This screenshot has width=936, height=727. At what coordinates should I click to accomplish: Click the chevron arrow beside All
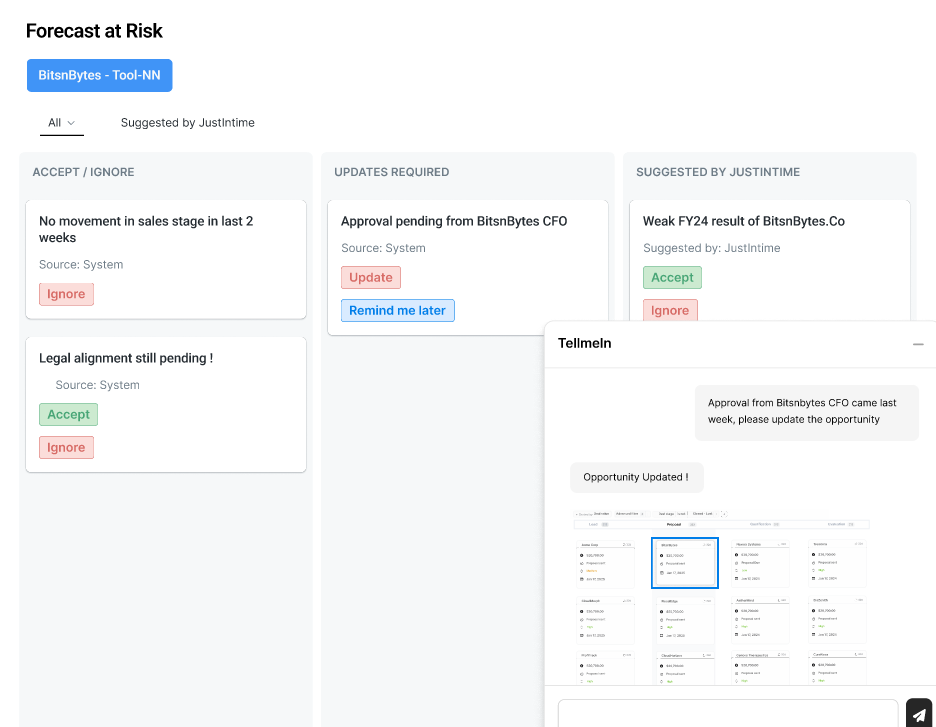[x=71, y=123]
